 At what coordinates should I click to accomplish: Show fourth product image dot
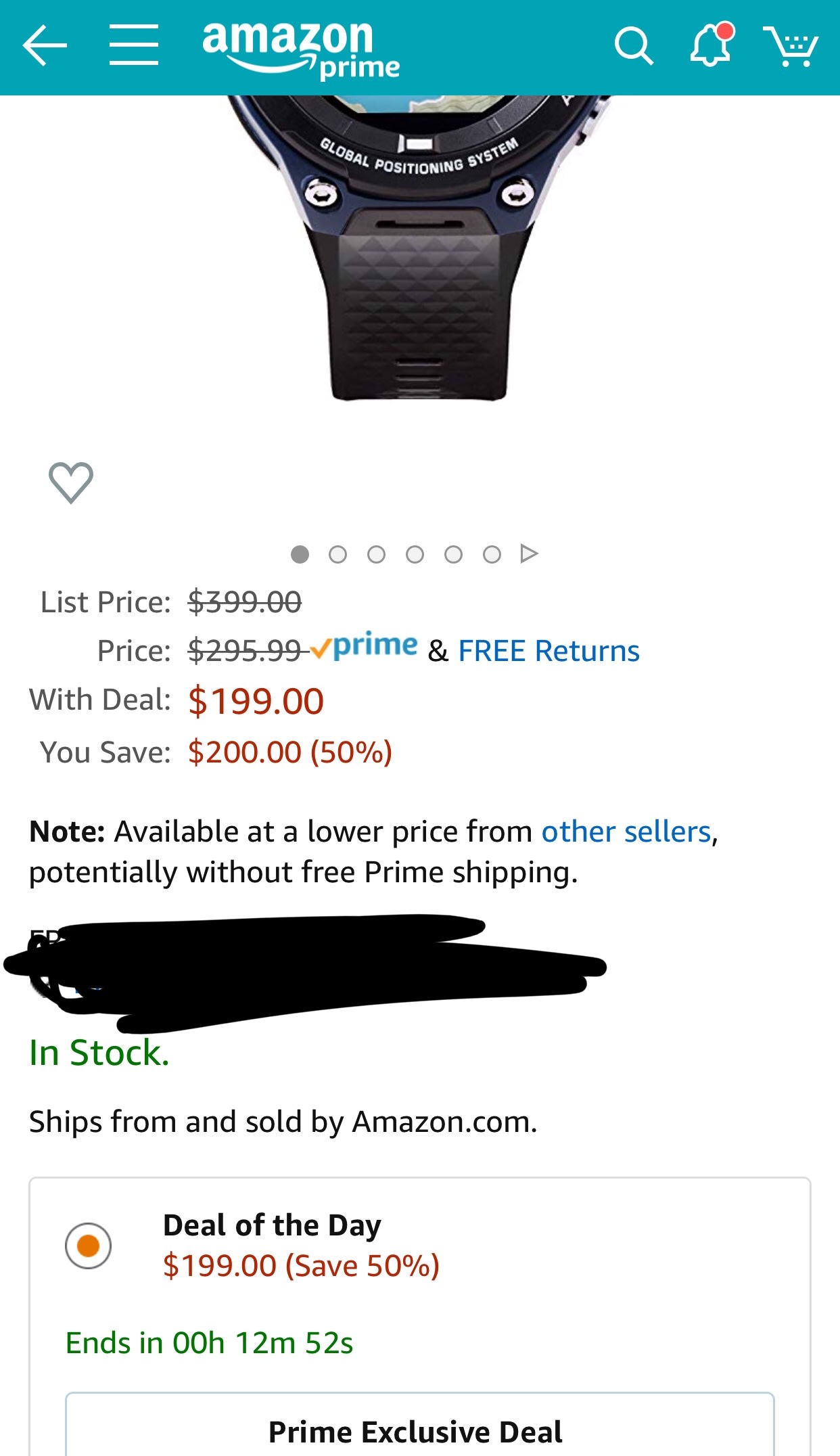coord(415,555)
